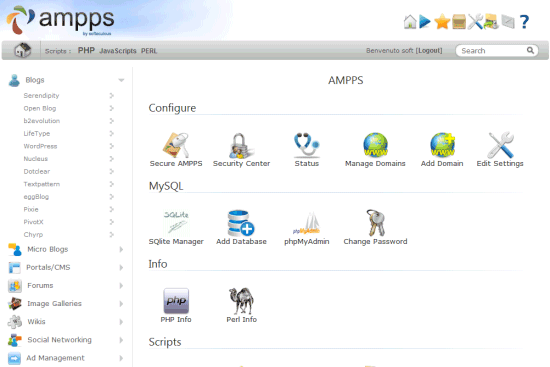Click the brown box icon in header
The height and width of the screenshot is (367, 550).
pyautogui.click(x=459, y=22)
